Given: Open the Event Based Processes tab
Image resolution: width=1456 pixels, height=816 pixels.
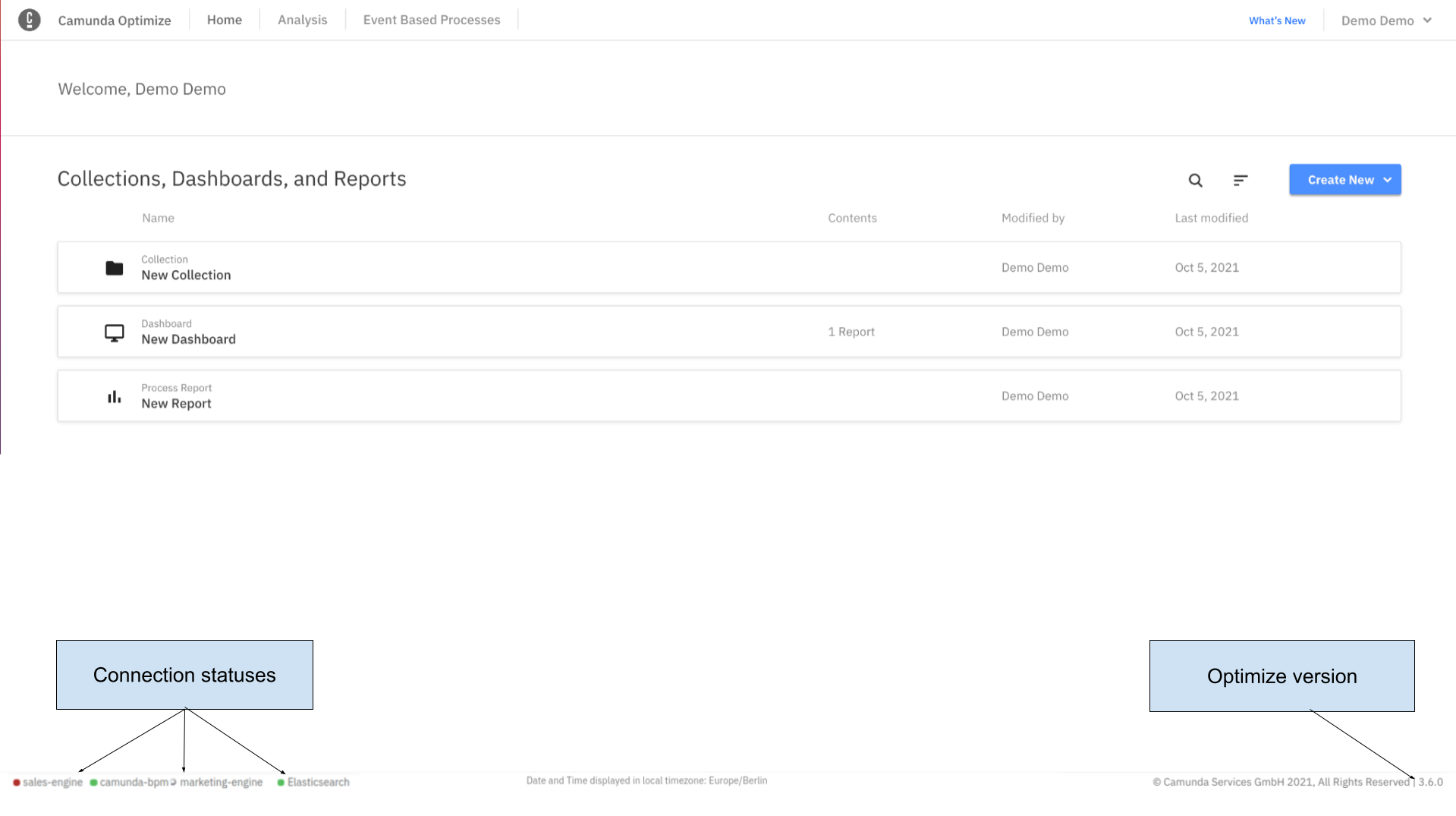Looking at the screenshot, I should point(431,20).
